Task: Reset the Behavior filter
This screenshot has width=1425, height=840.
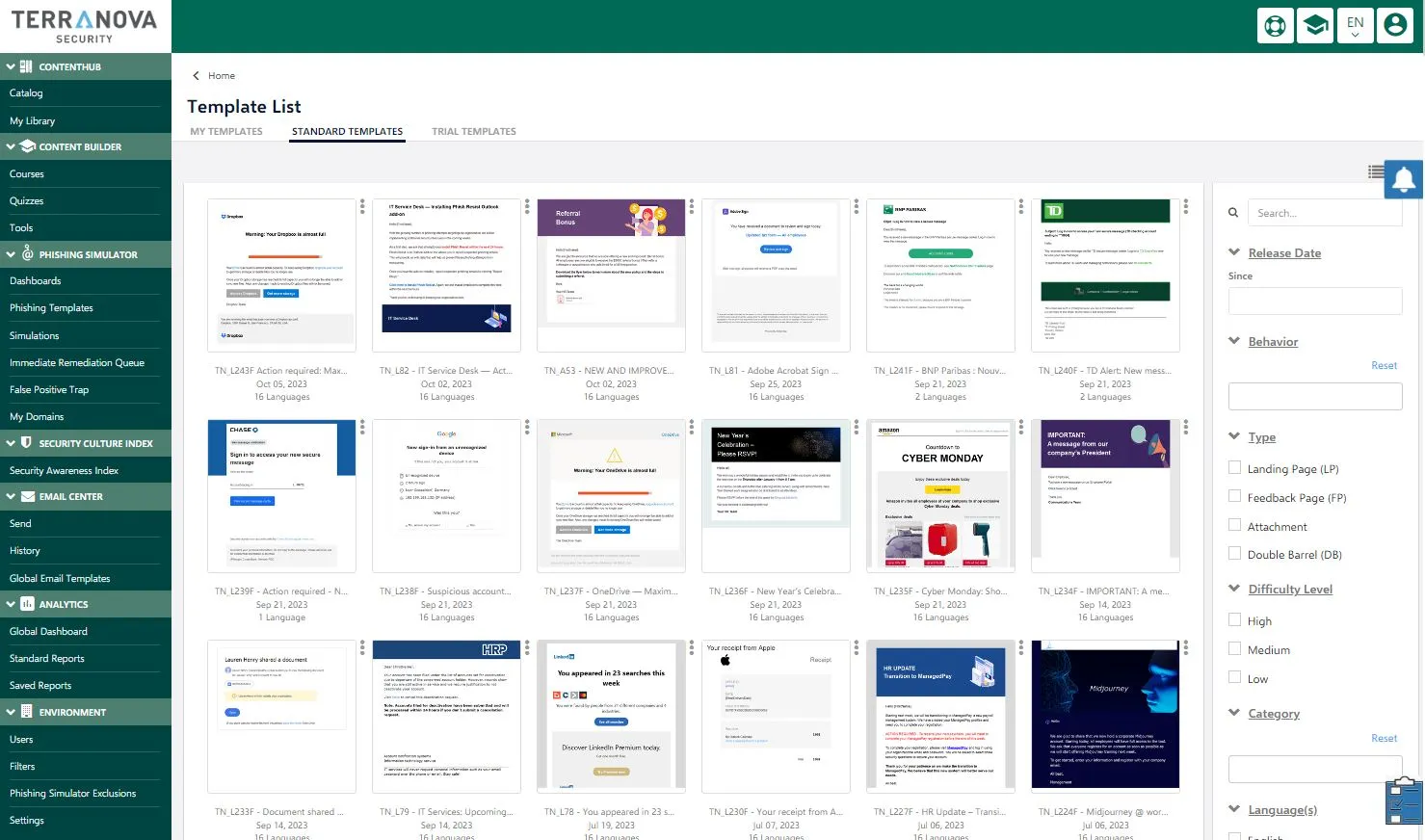Action: 1385,366
